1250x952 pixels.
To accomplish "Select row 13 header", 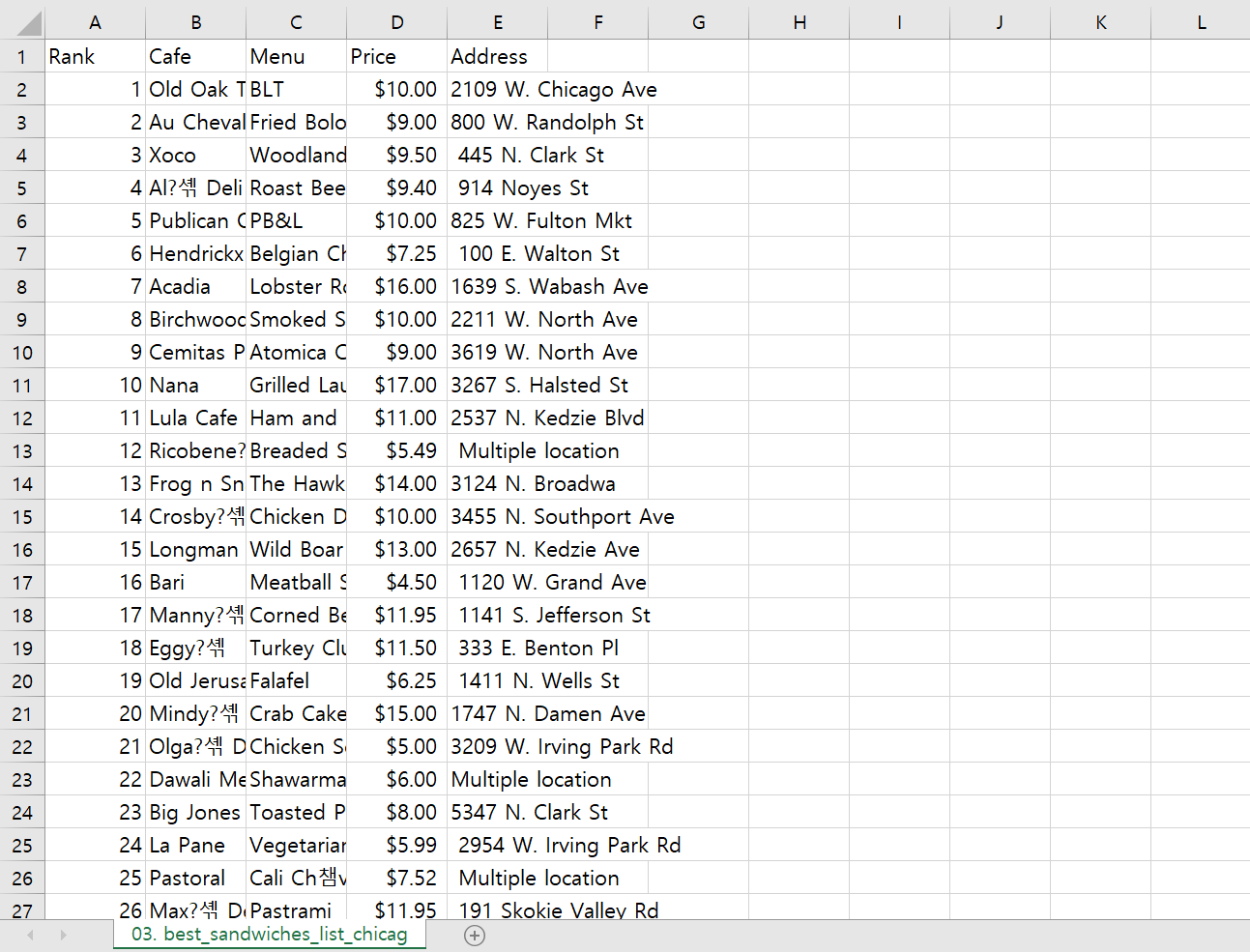I will (x=22, y=450).
